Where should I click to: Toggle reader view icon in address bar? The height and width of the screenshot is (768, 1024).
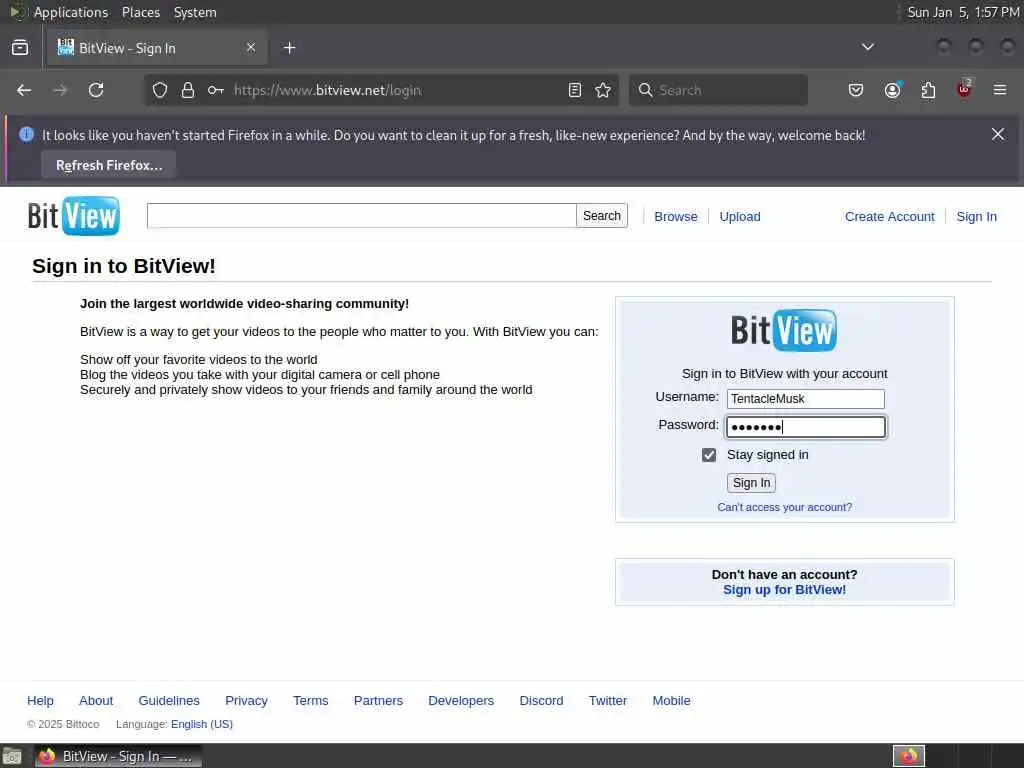coord(575,90)
